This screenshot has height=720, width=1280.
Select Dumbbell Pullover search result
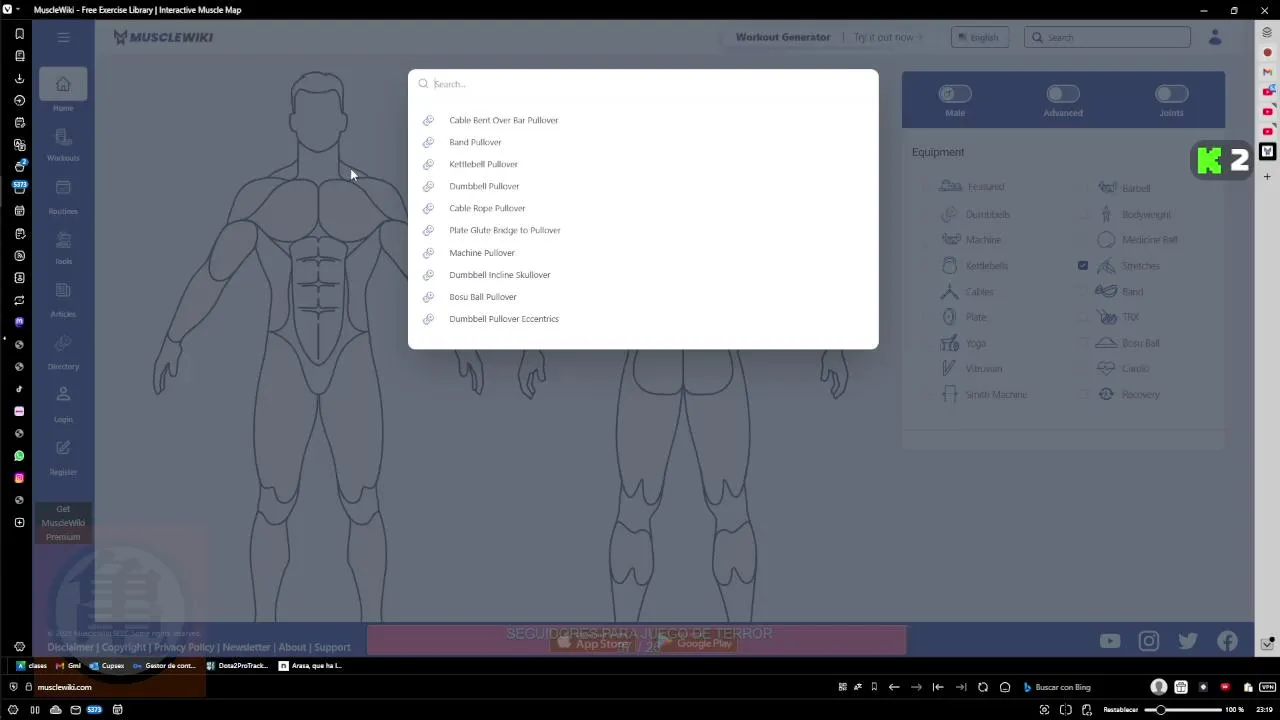tap(643, 186)
